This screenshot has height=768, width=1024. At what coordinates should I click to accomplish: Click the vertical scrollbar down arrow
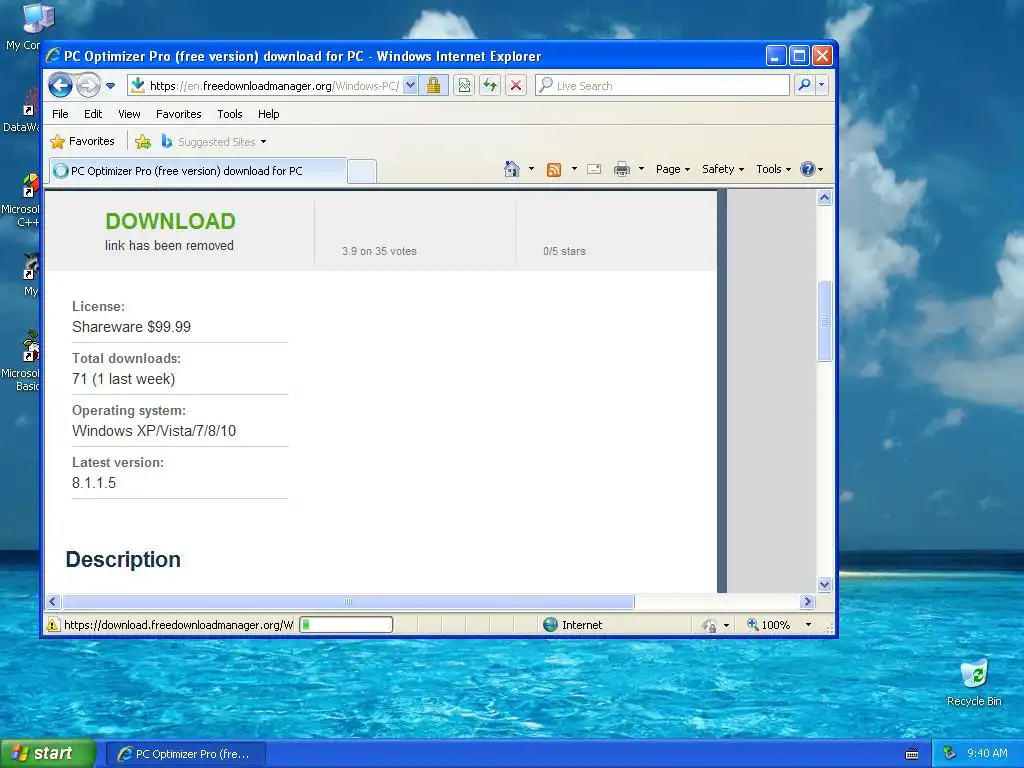[824, 584]
